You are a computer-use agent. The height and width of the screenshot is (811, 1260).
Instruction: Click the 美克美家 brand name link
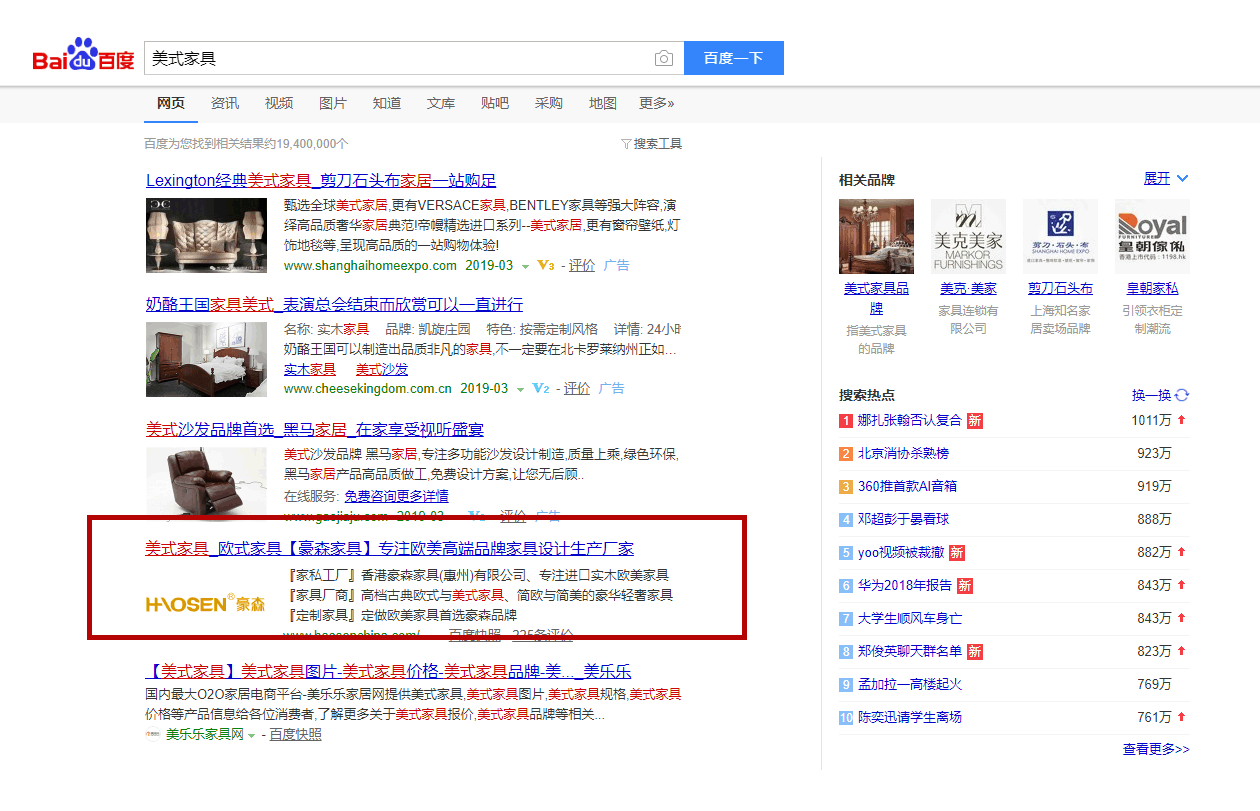[968, 288]
